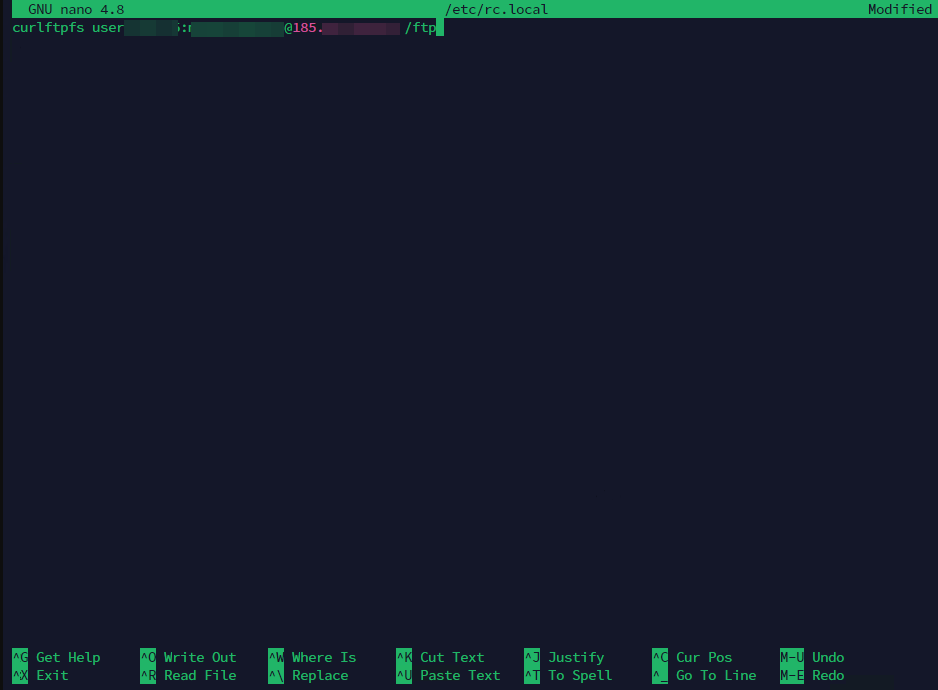Click the ^U Paste Text shortcut icon

click(x=403, y=675)
